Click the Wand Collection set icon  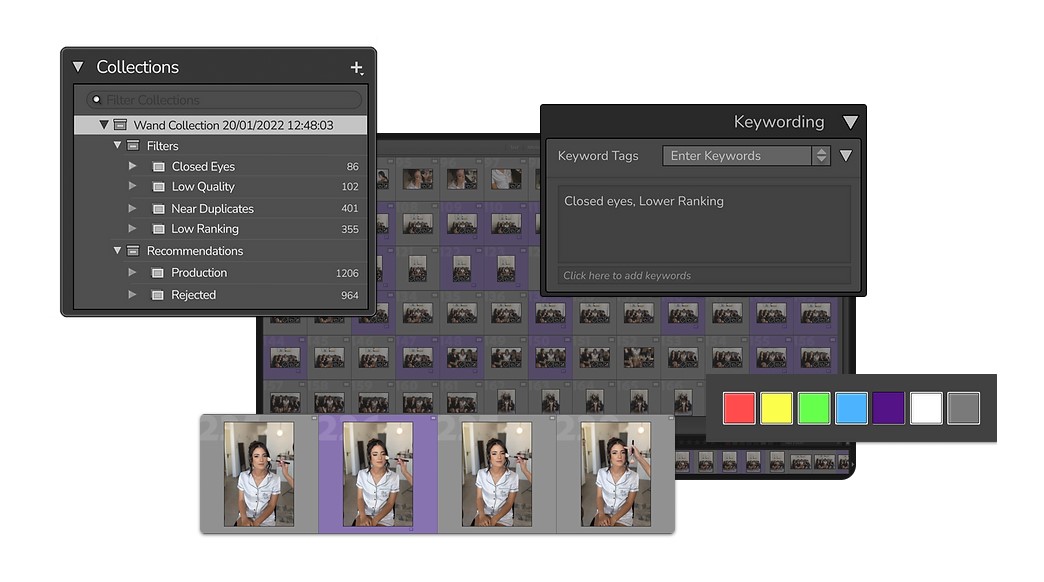(120, 126)
